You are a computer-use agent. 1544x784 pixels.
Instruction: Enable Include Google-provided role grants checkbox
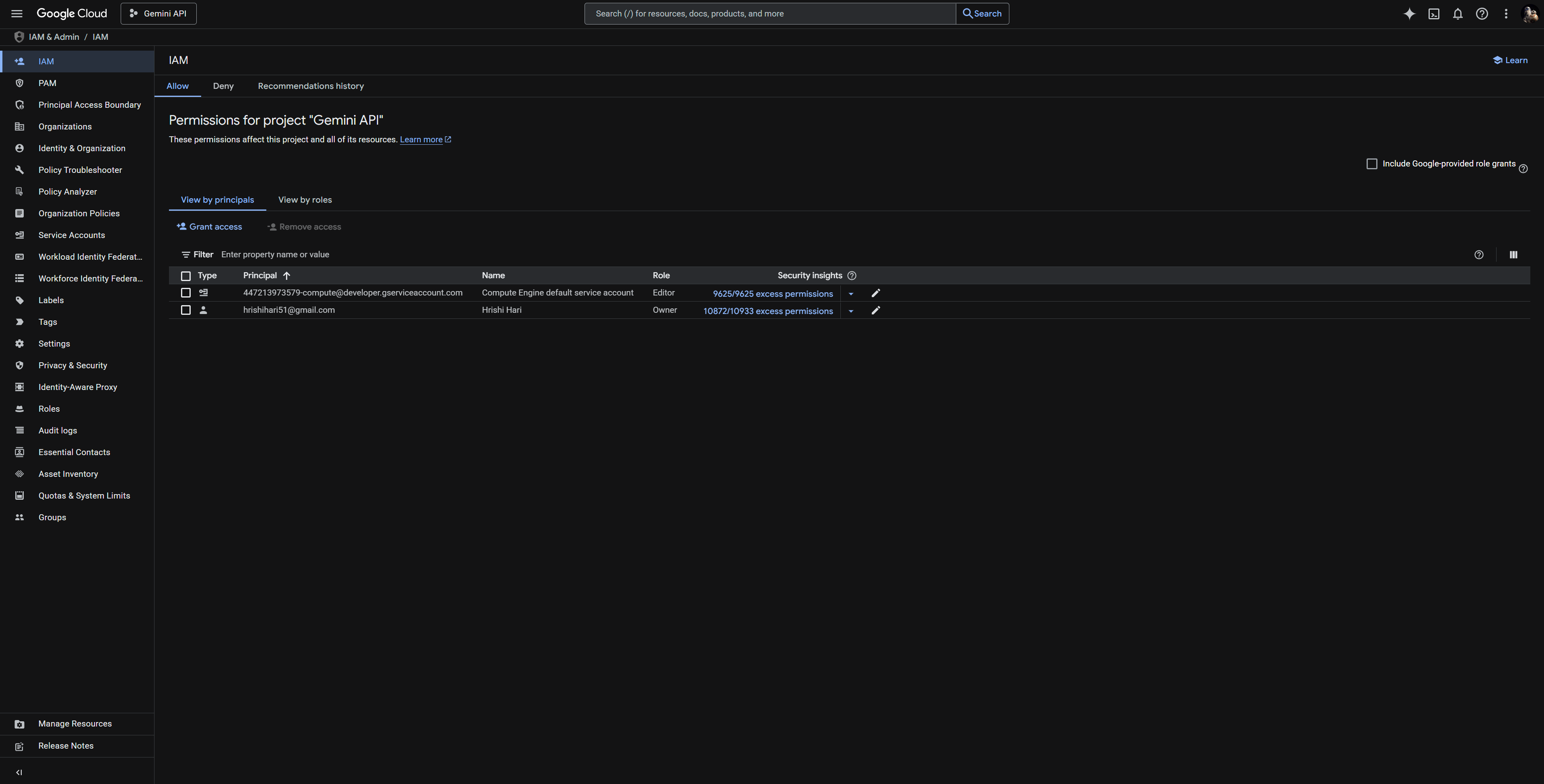coord(1371,164)
